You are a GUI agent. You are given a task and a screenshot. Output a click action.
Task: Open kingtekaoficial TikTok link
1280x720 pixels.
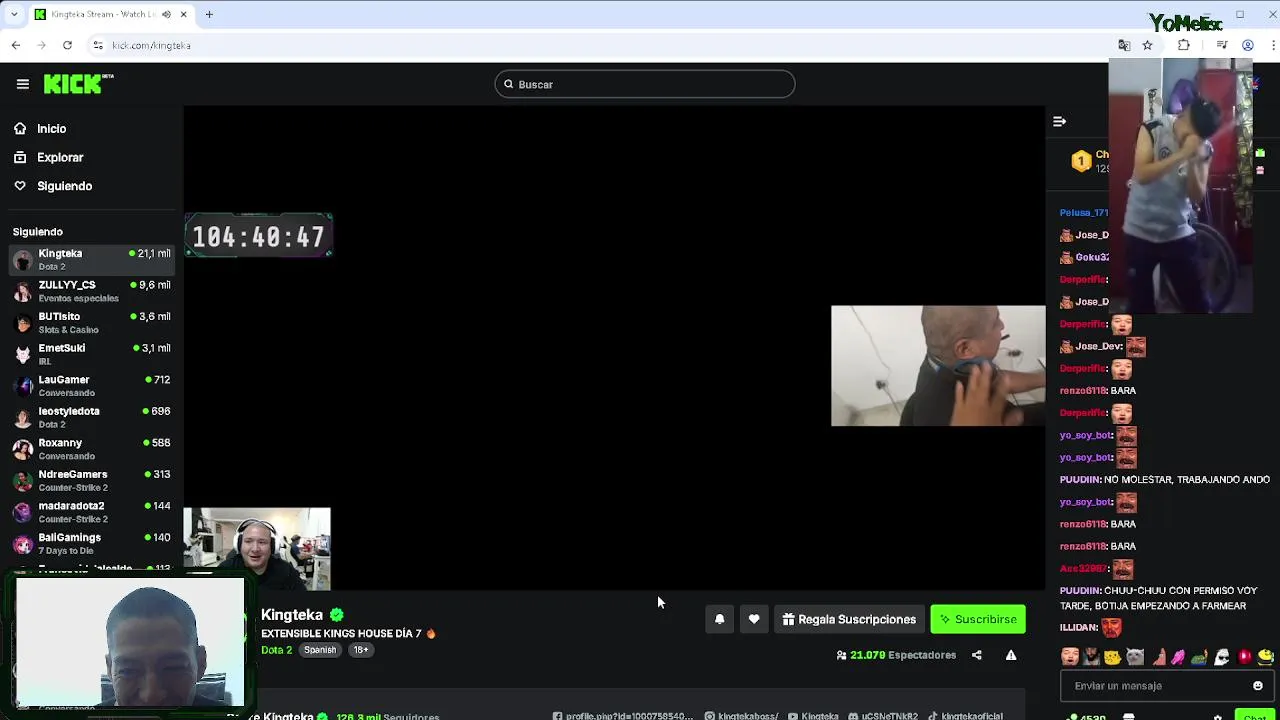coord(965,716)
